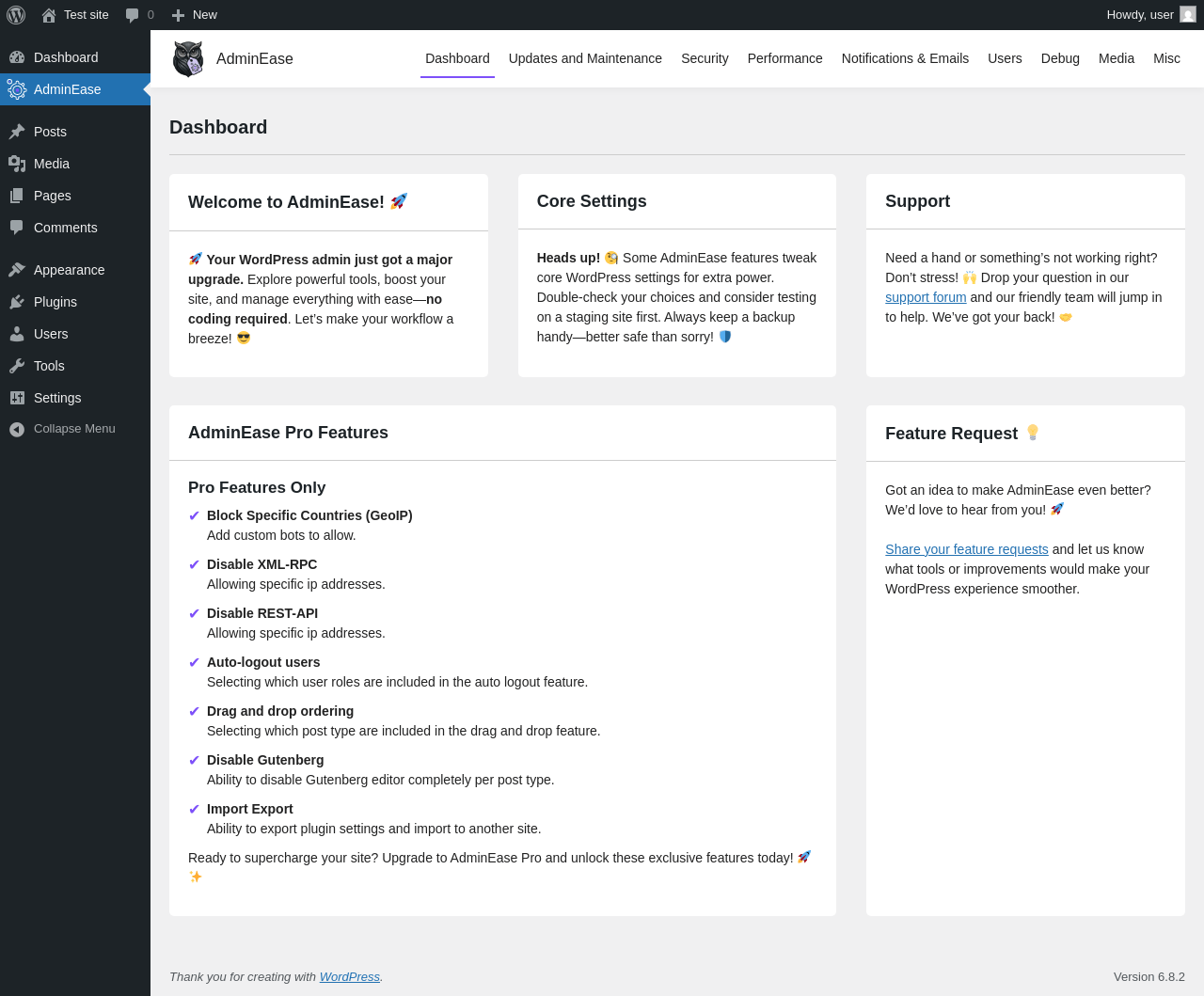Open Comments in the sidebar
Screen dimensions: 1204x996
point(75,228)
